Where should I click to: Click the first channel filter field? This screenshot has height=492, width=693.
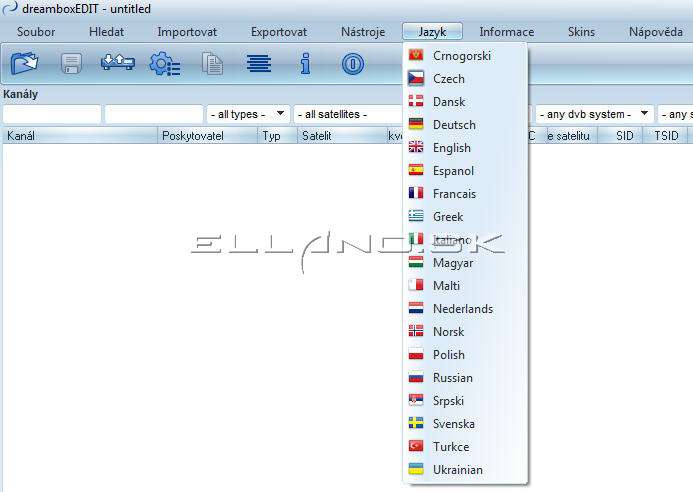tap(52, 114)
